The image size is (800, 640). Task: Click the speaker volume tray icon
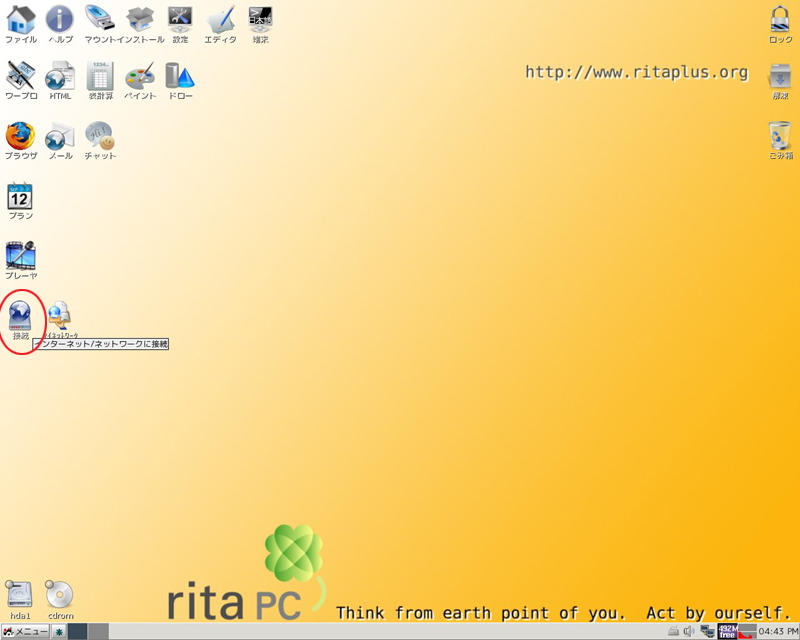(x=689, y=631)
